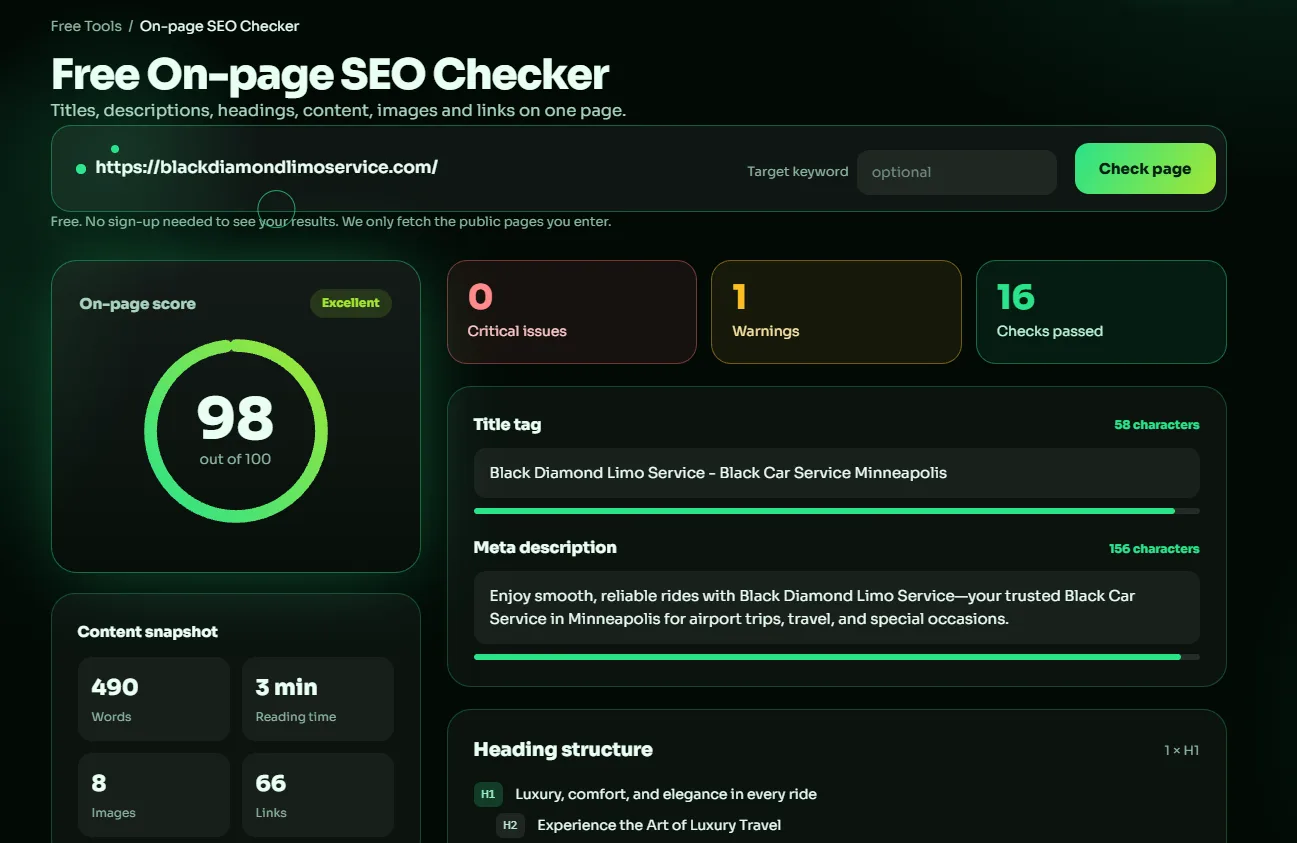The width and height of the screenshot is (1297, 843).
Task: Click the '58 characters' label
Action: click(1156, 425)
